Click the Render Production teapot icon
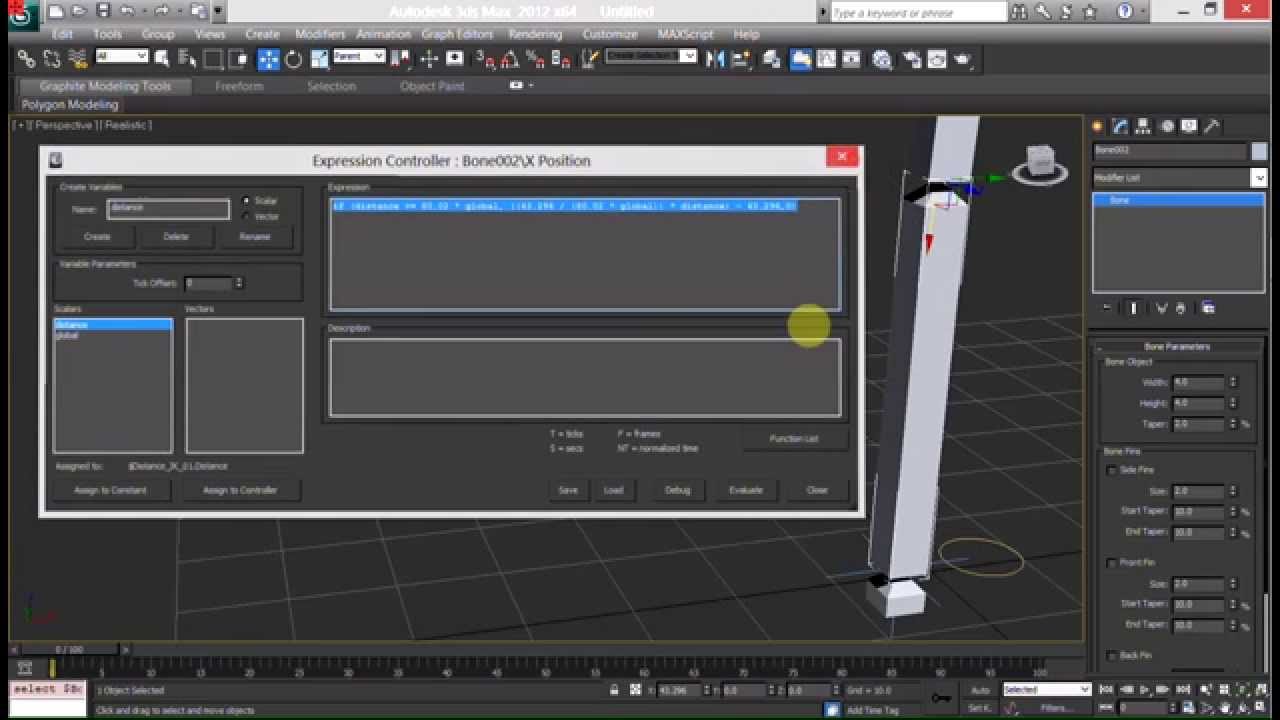Viewport: 1280px width, 720px height. pyautogui.click(x=964, y=59)
